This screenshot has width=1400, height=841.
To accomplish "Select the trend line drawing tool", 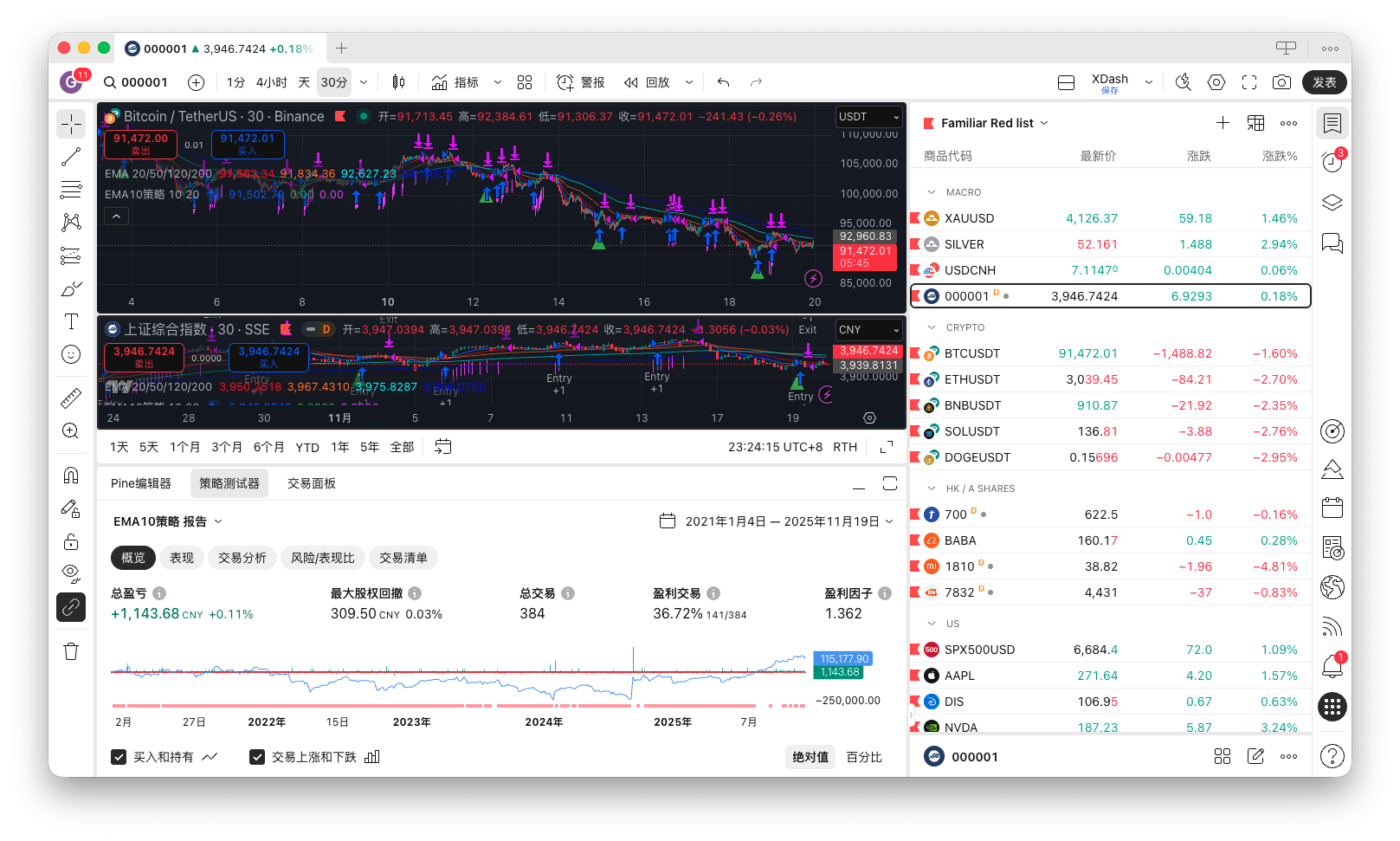I will pyautogui.click(x=71, y=157).
